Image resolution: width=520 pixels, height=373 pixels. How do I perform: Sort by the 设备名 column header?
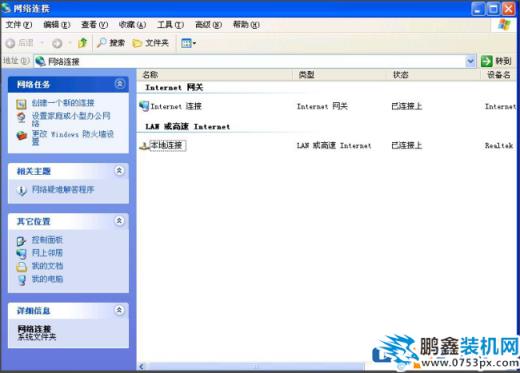click(x=499, y=75)
